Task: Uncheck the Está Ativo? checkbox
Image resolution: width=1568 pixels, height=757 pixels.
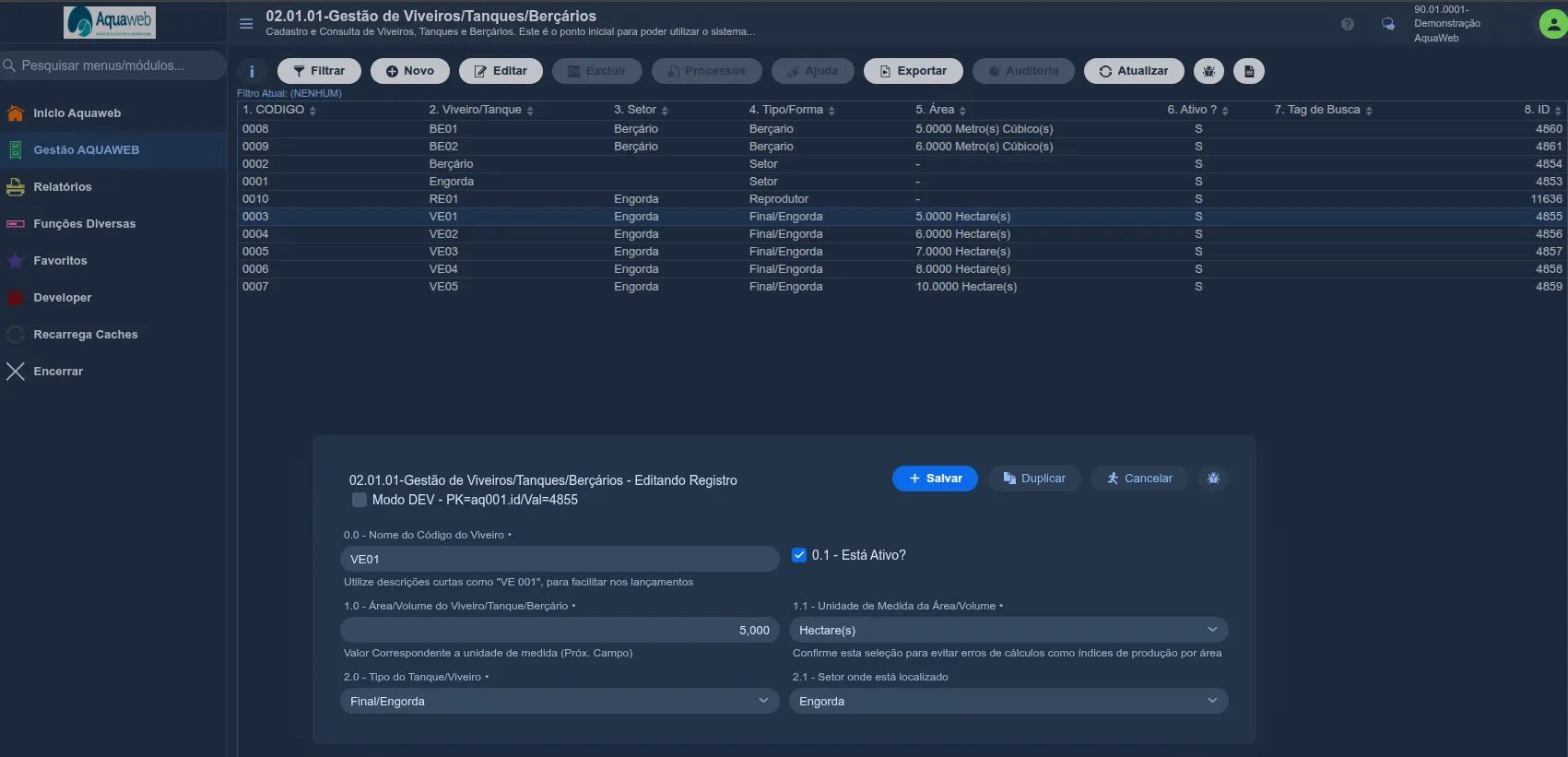Action: click(799, 555)
